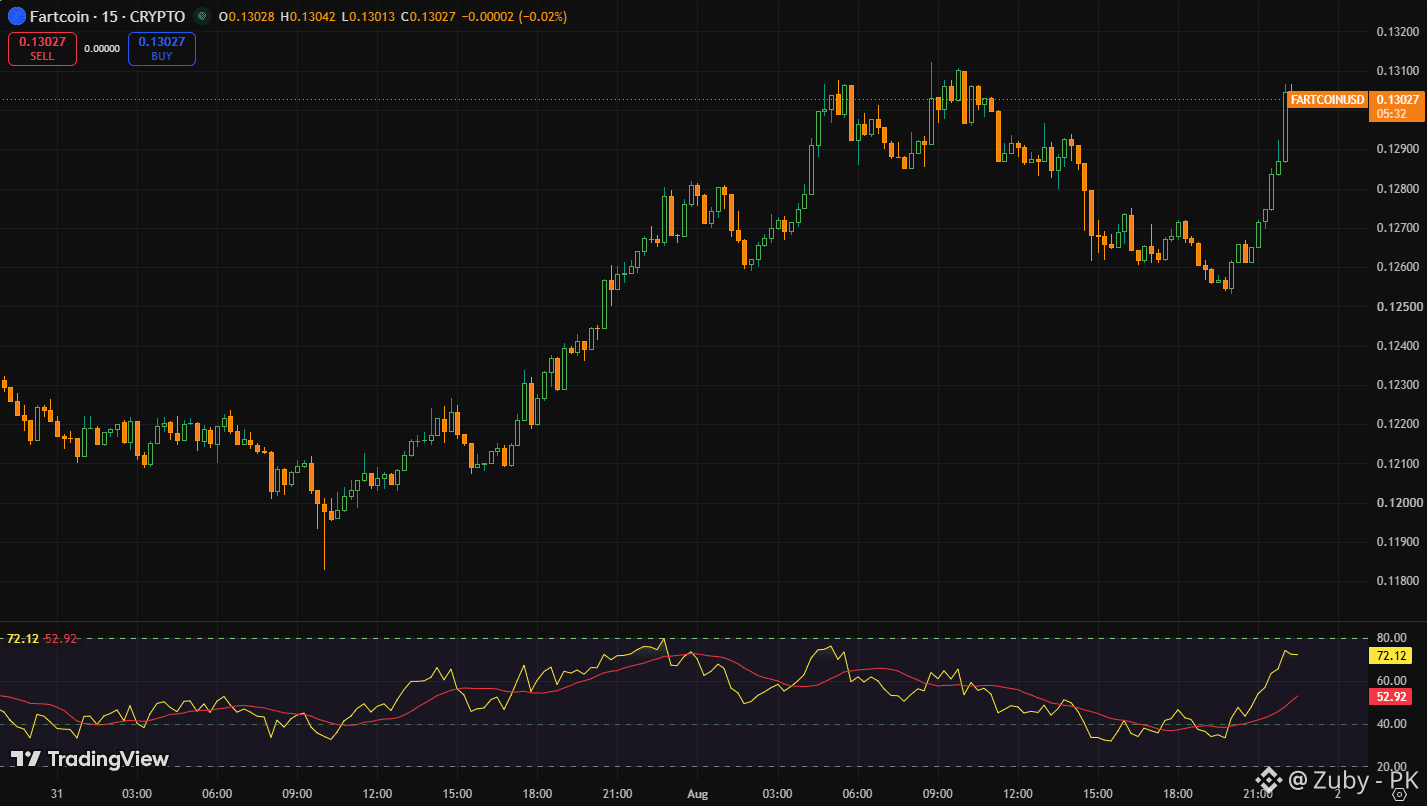Viewport: 1427px width, 806px height.
Task: Click the green market status icon beside CRYPTO
Action: [202, 16]
